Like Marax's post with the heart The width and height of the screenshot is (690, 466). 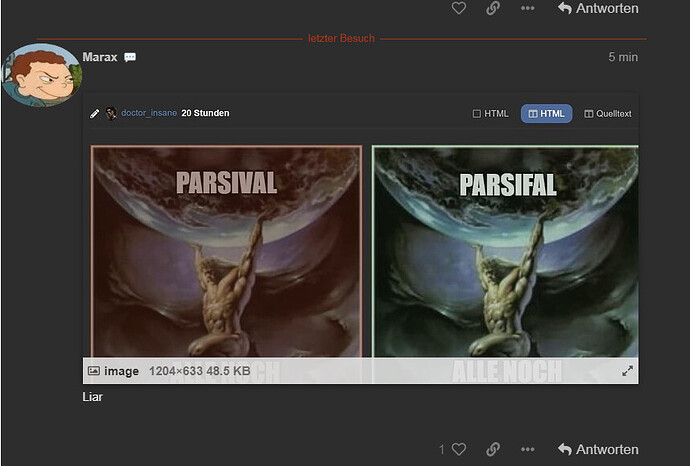[459, 449]
